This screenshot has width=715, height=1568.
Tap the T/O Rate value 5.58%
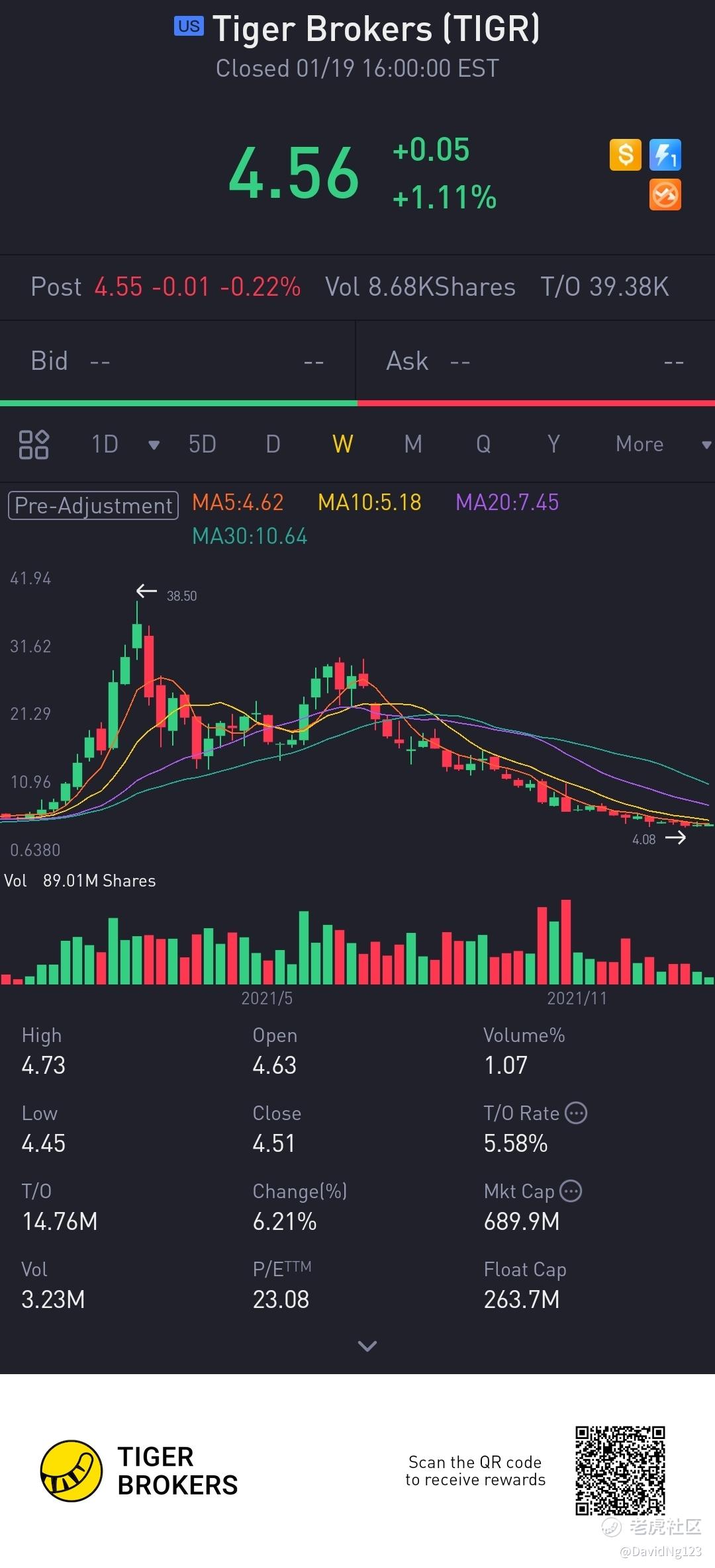516,1143
